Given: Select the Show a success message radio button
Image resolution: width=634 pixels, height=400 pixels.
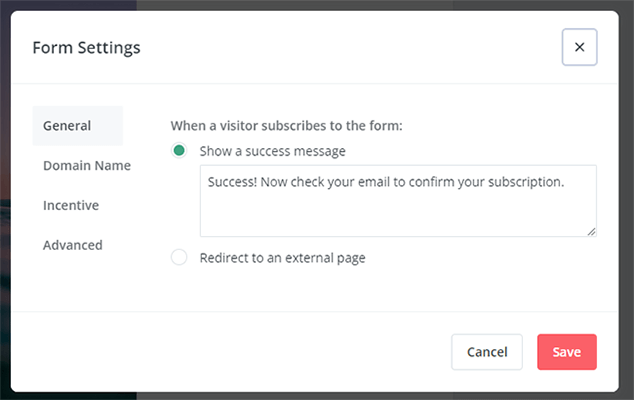Looking at the screenshot, I should point(179,151).
